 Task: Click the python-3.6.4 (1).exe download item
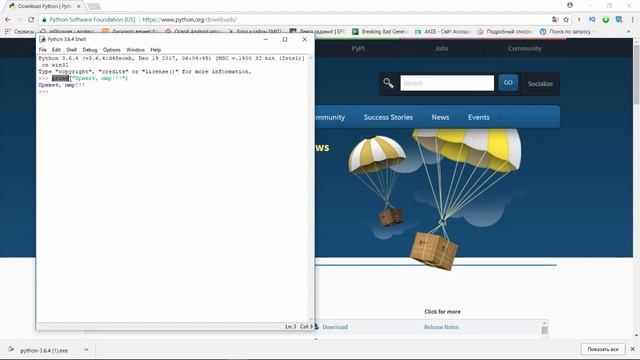point(44,350)
